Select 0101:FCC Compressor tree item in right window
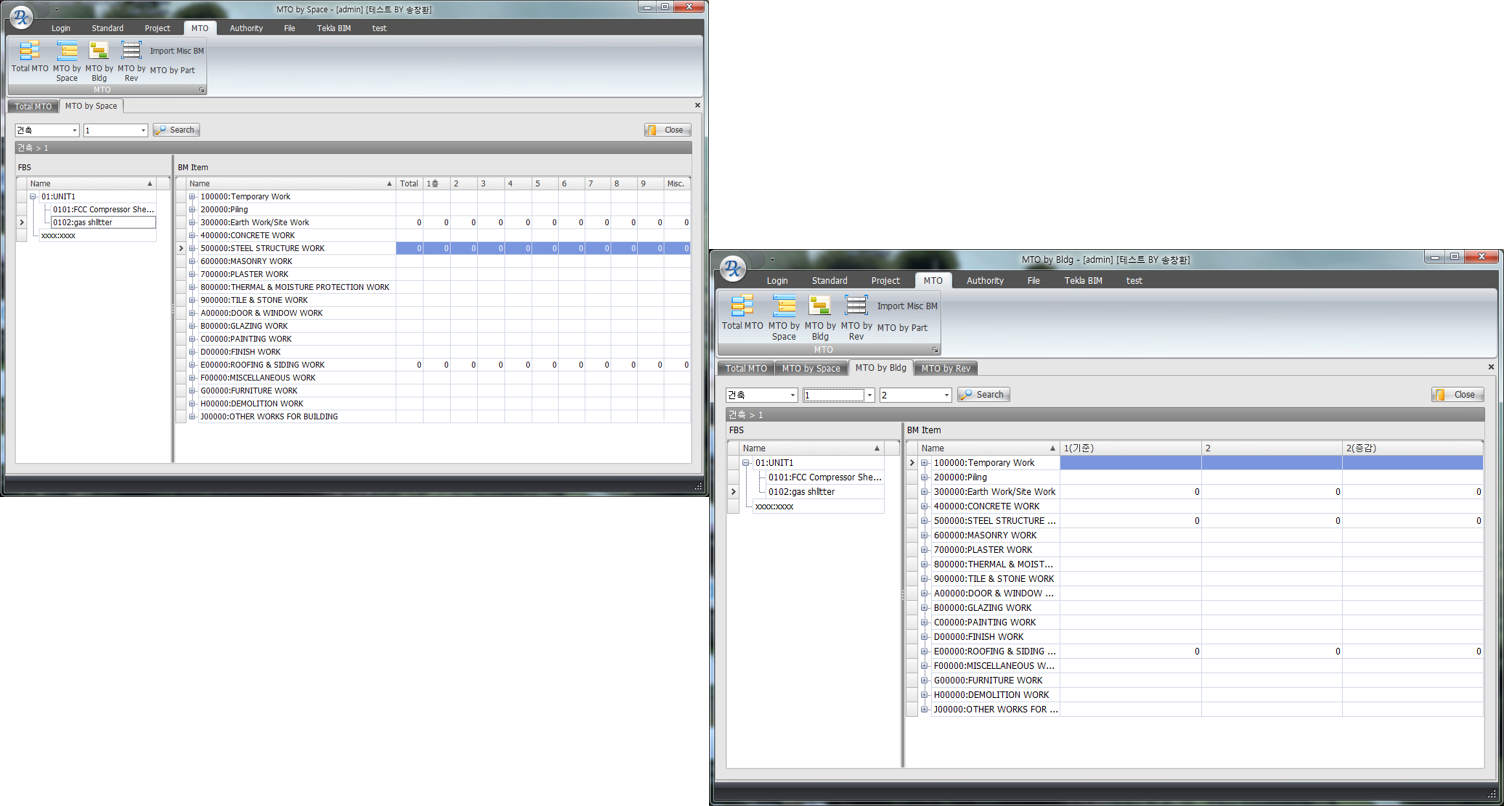The width and height of the screenshot is (1504, 806). pyautogui.click(x=824, y=477)
